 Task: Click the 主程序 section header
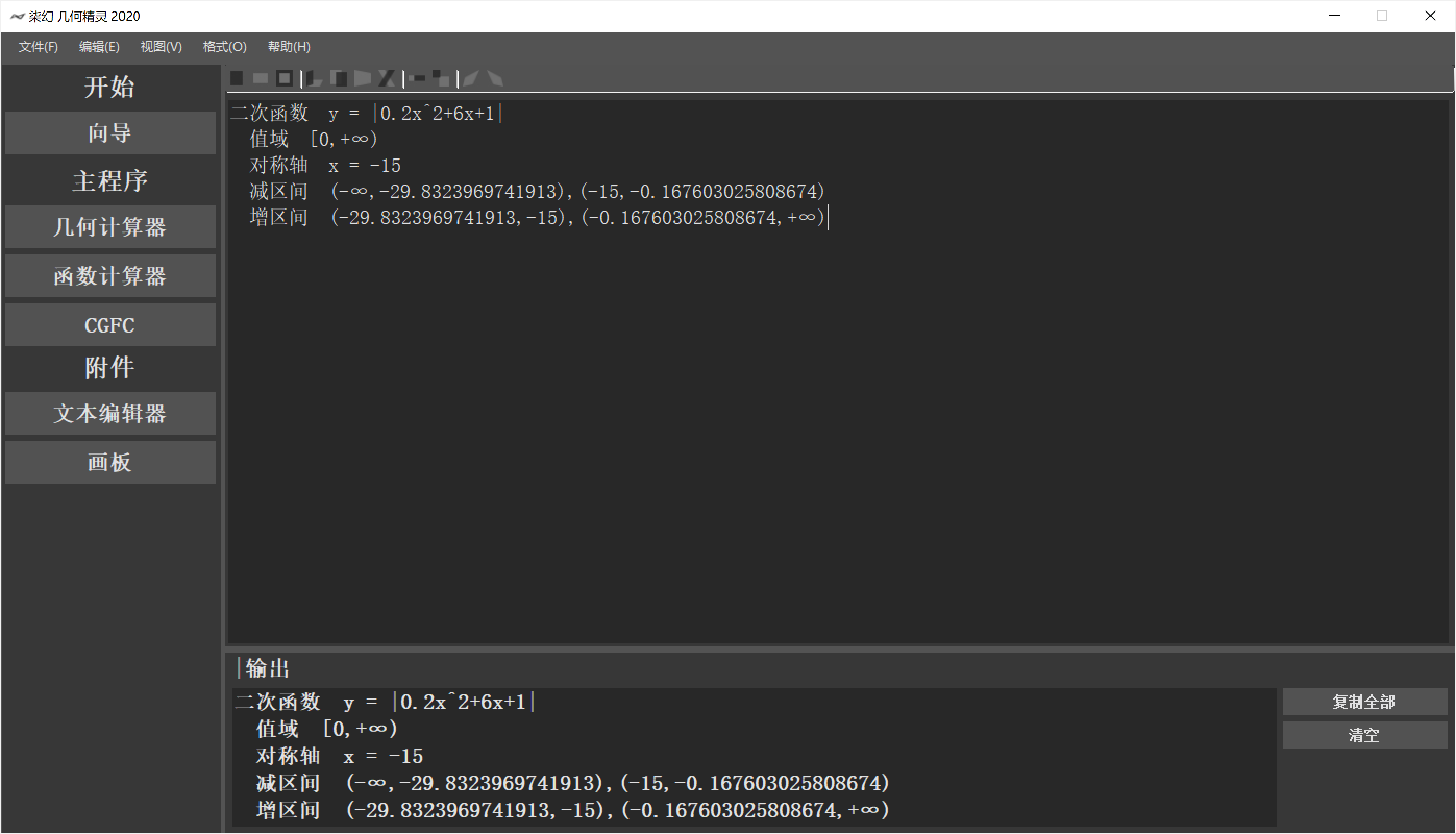110,181
